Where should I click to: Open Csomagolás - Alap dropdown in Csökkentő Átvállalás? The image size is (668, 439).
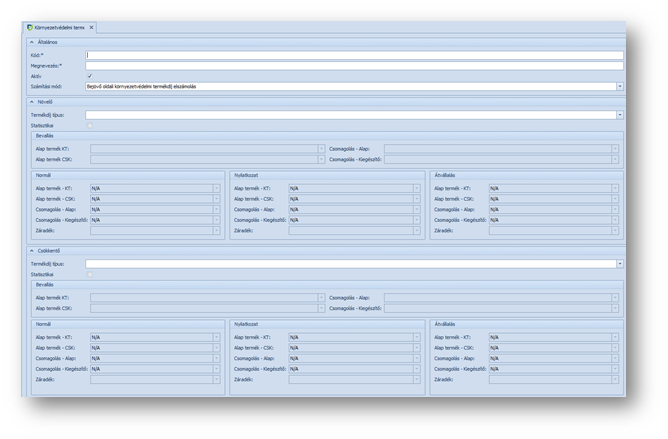tap(615, 358)
